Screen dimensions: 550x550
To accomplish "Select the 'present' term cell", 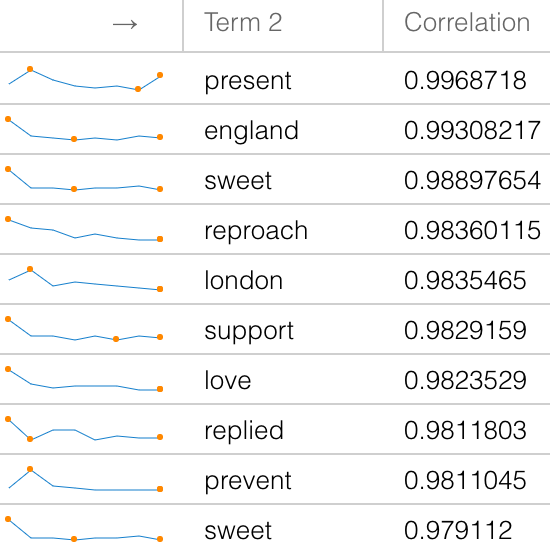I will (248, 81).
